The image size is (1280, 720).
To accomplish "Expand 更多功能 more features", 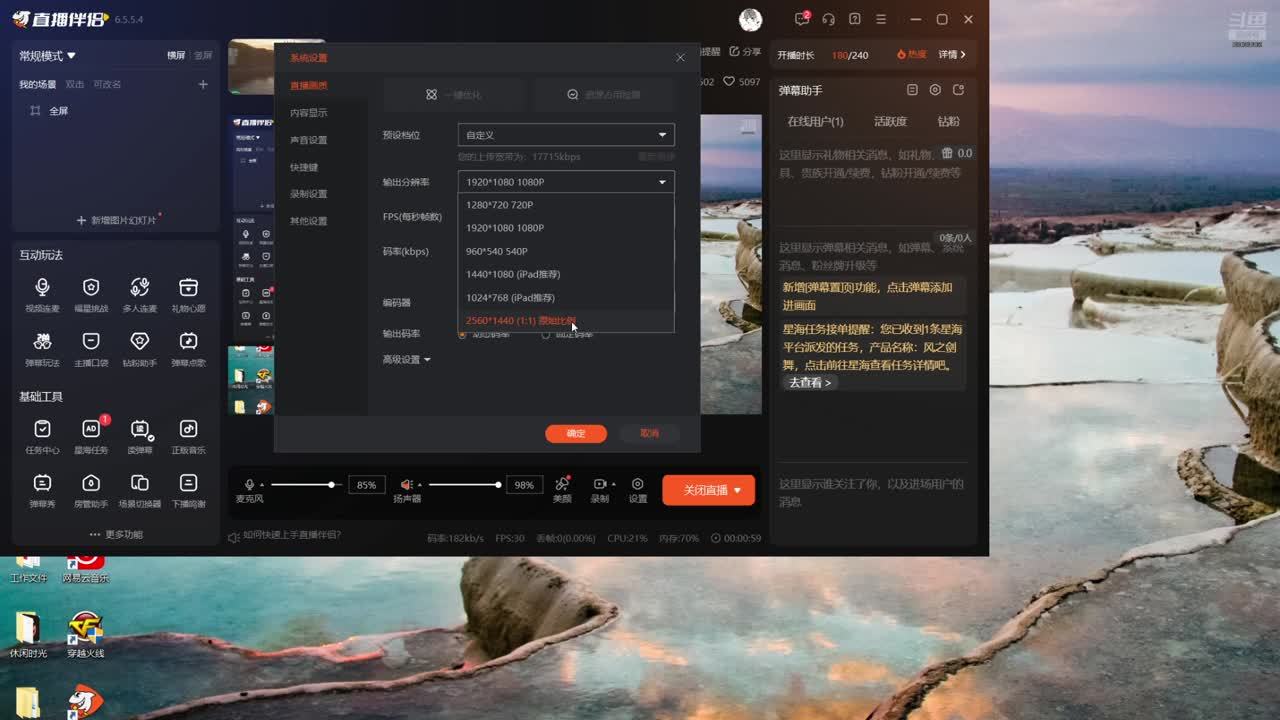I will [116, 534].
